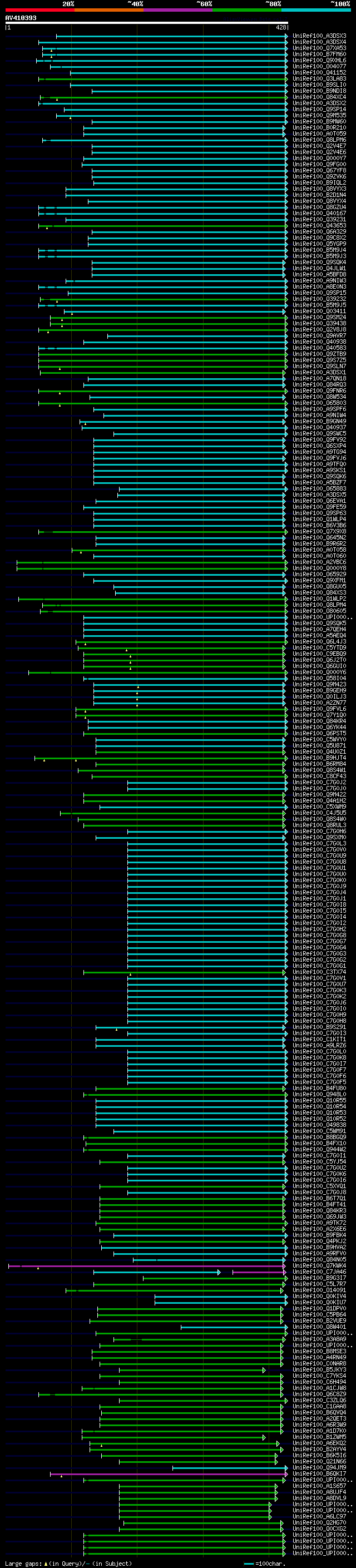Viewport: 356px width, 1568px height.
Task: Click the orange ~40% identity color segment
Action: (109, 10)
